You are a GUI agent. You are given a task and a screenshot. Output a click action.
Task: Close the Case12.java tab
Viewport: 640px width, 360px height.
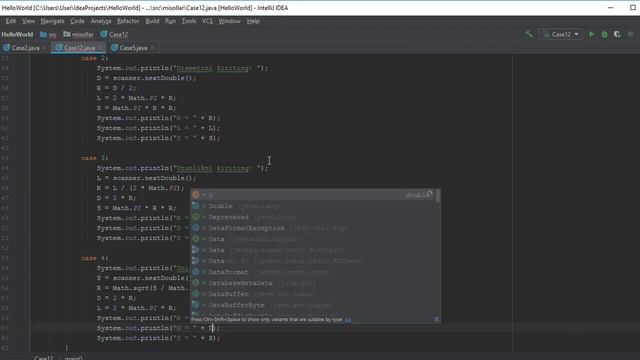[100, 48]
